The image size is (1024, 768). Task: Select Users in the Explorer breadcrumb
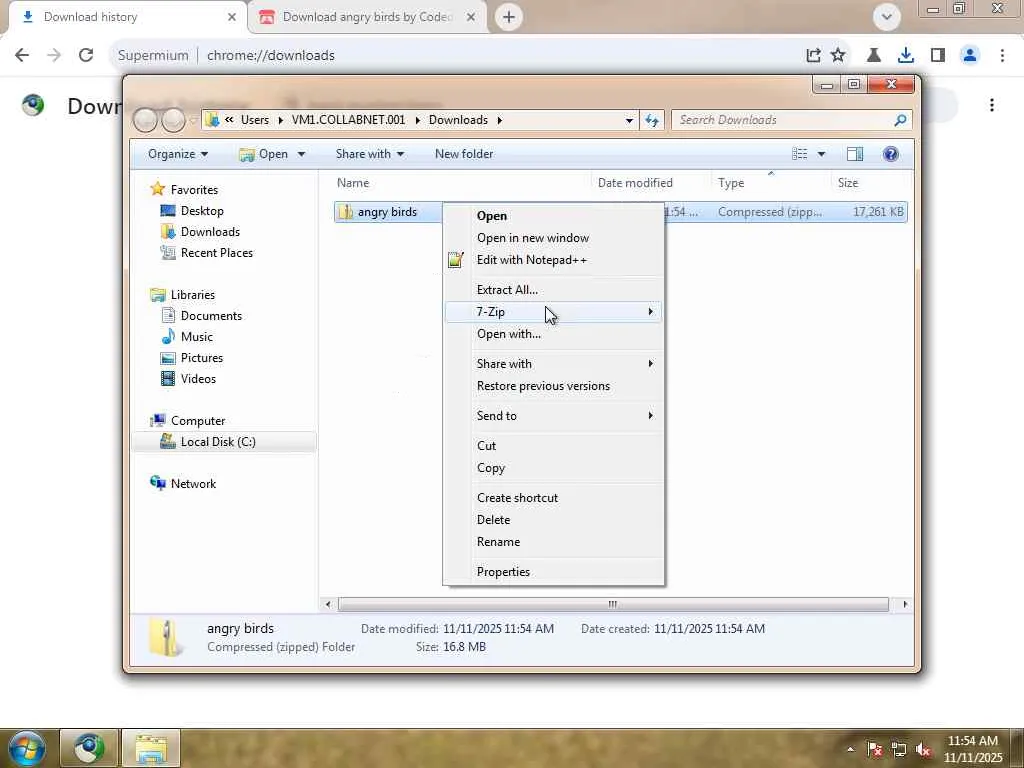pos(255,120)
